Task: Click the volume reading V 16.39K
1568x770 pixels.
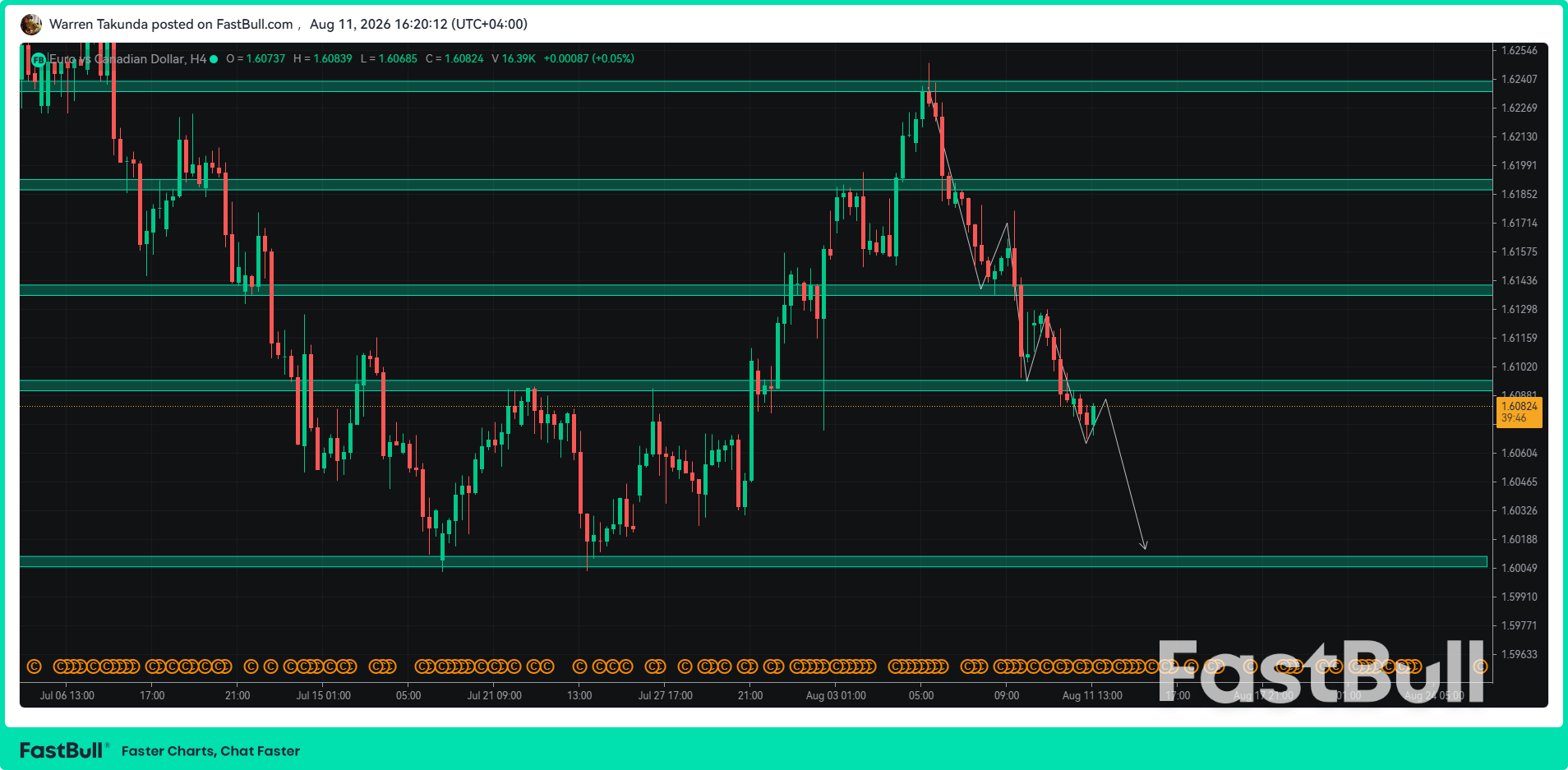Action: tap(514, 59)
